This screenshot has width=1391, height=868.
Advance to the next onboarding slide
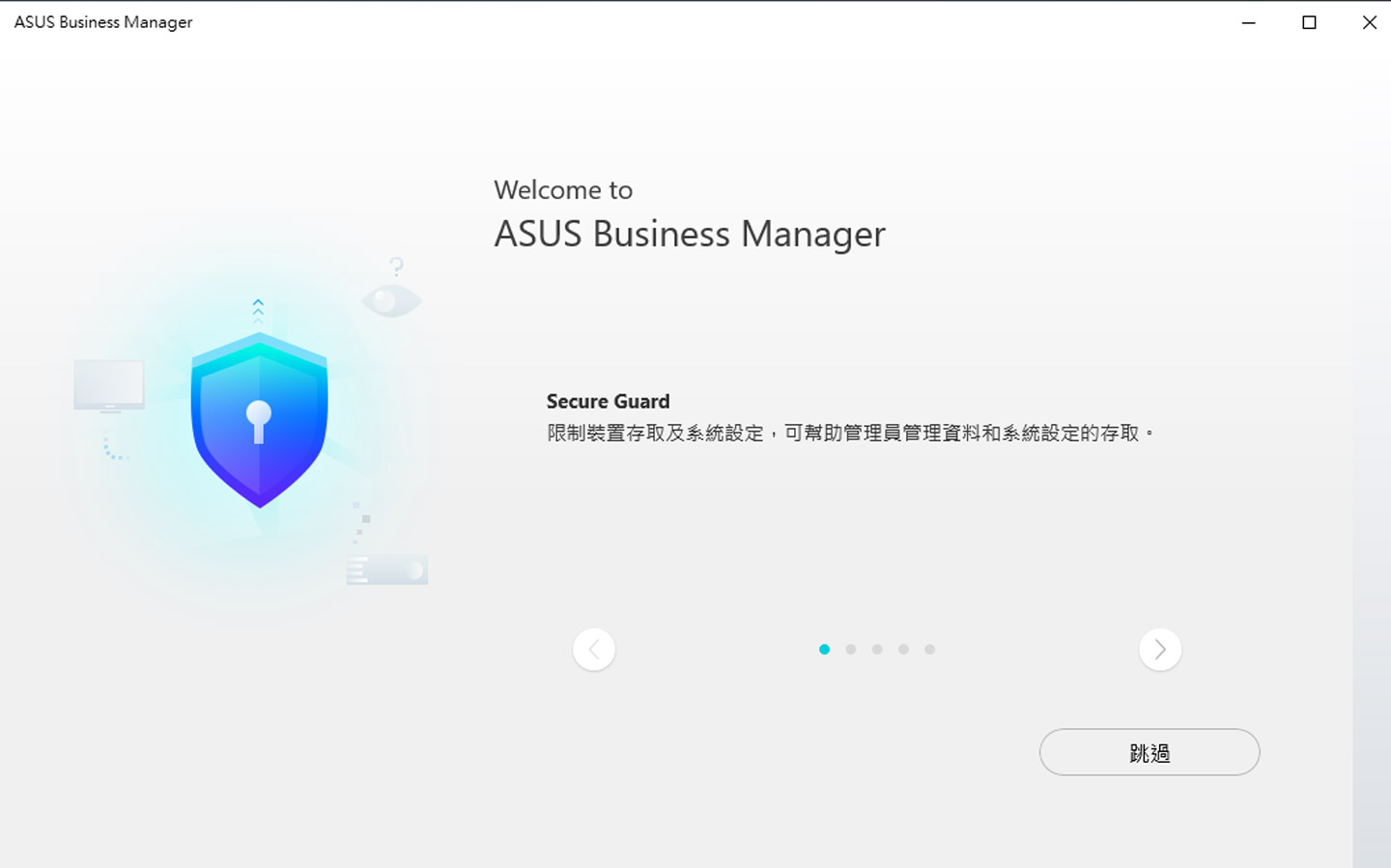(1160, 649)
